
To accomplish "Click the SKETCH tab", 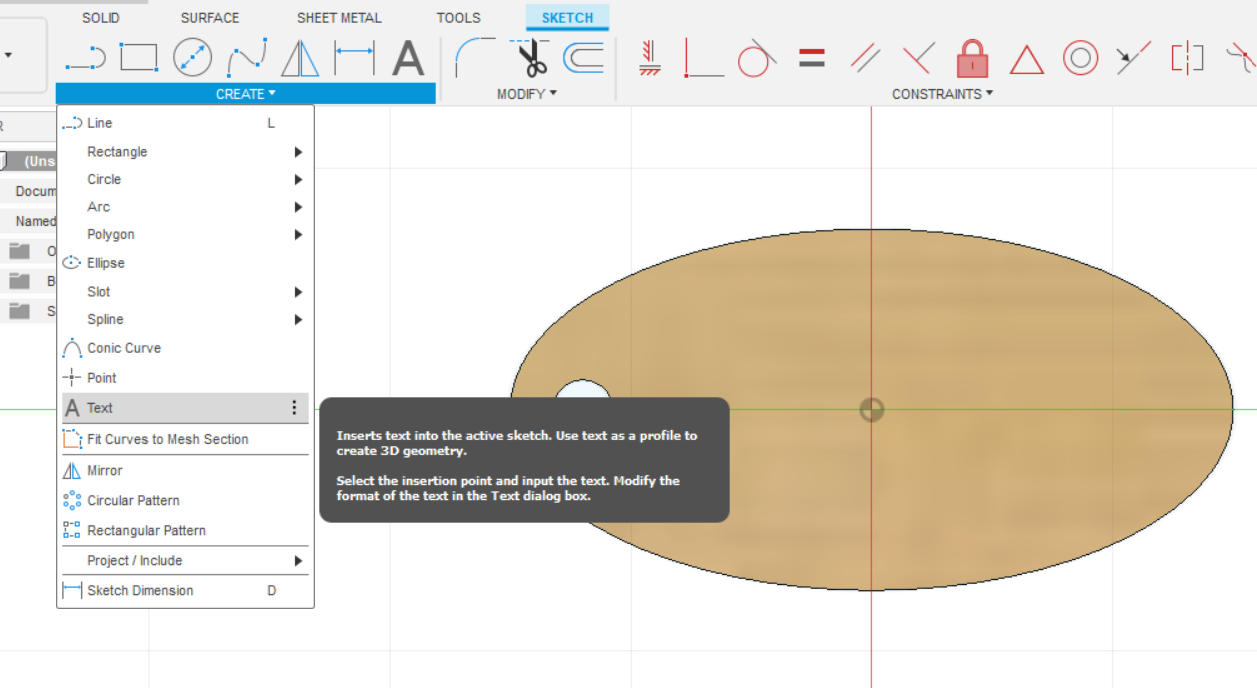I will point(567,18).
